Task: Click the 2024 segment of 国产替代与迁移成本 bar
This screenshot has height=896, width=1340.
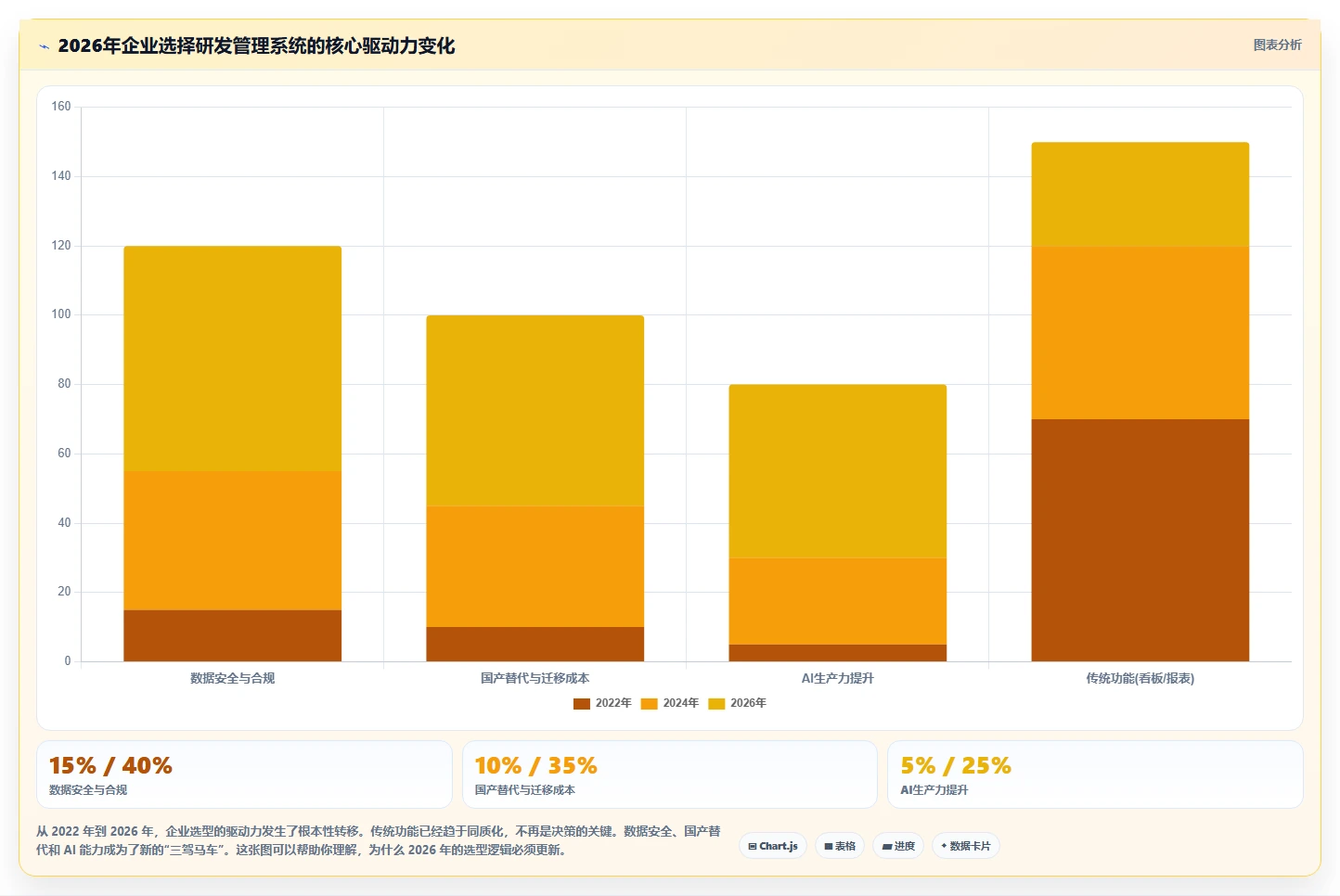Action: (x=535, y=566)
